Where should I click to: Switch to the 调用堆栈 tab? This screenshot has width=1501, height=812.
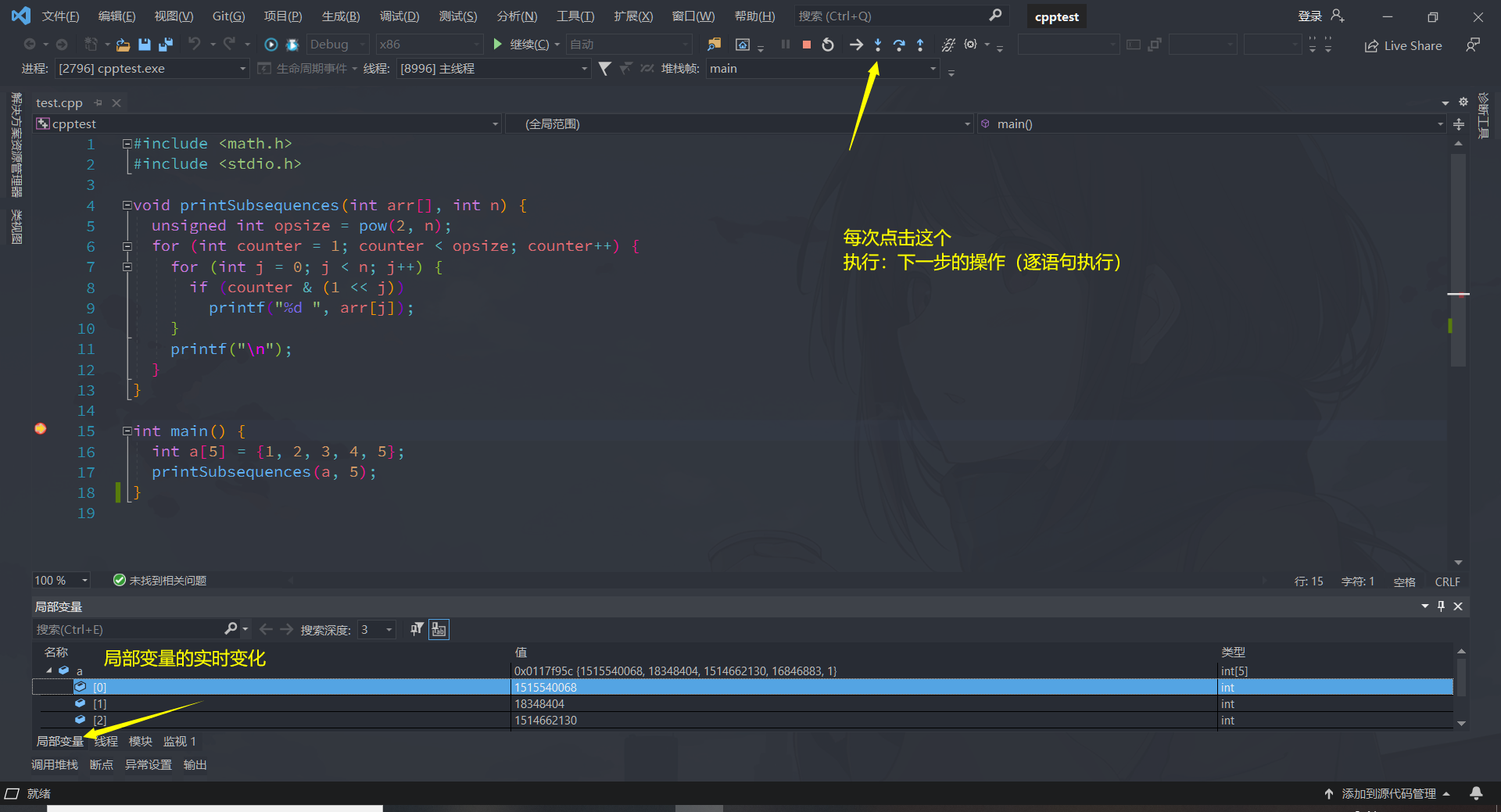[x=55, y=765]
